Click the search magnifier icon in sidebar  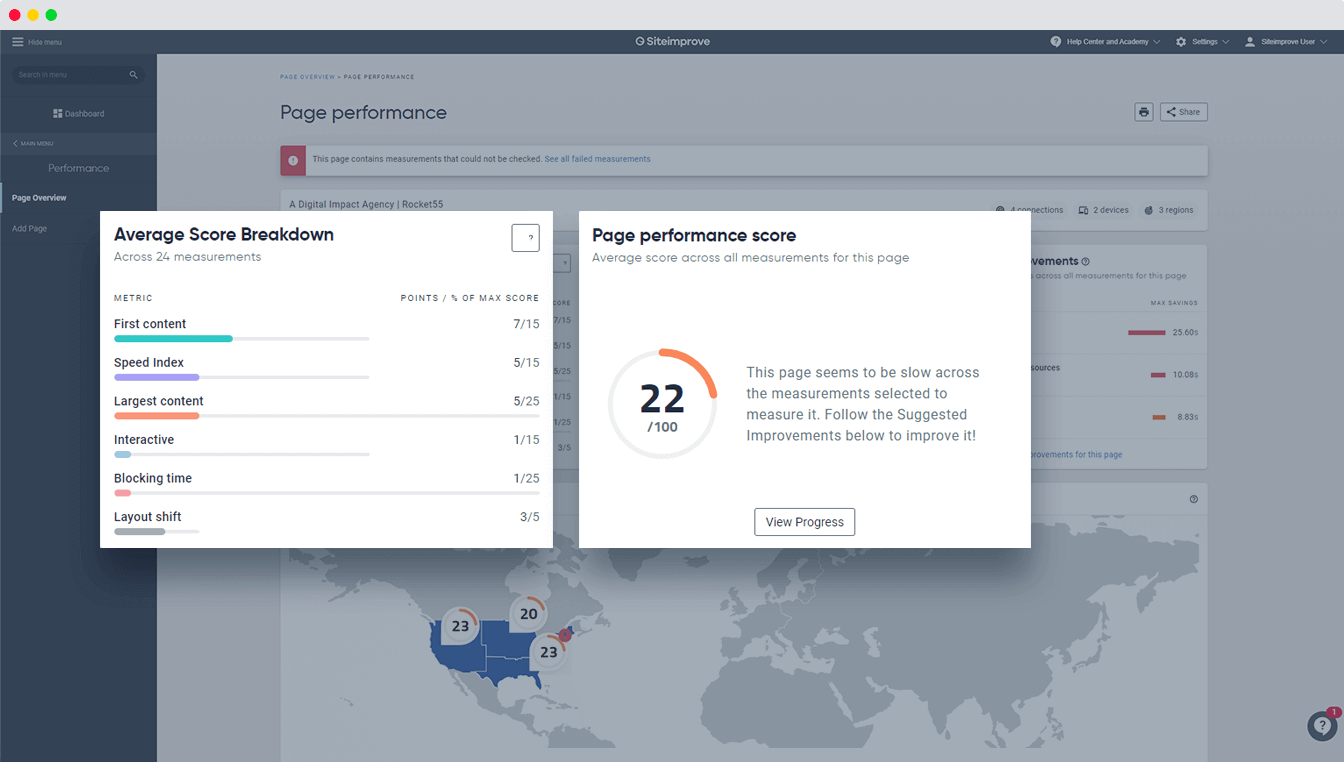point(133,75)
